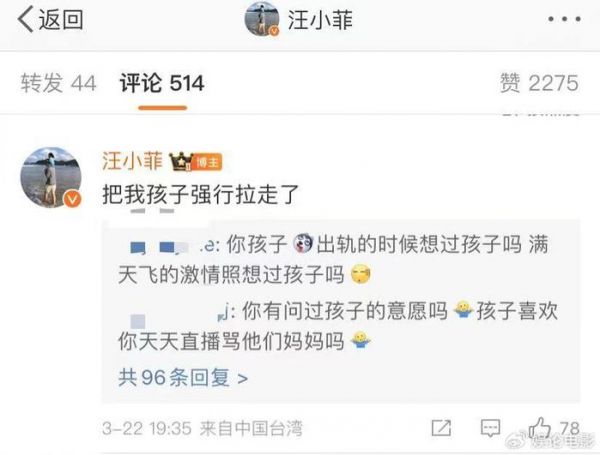Tap the comment text 把我孩子强行拉走了

pos(201,194)
